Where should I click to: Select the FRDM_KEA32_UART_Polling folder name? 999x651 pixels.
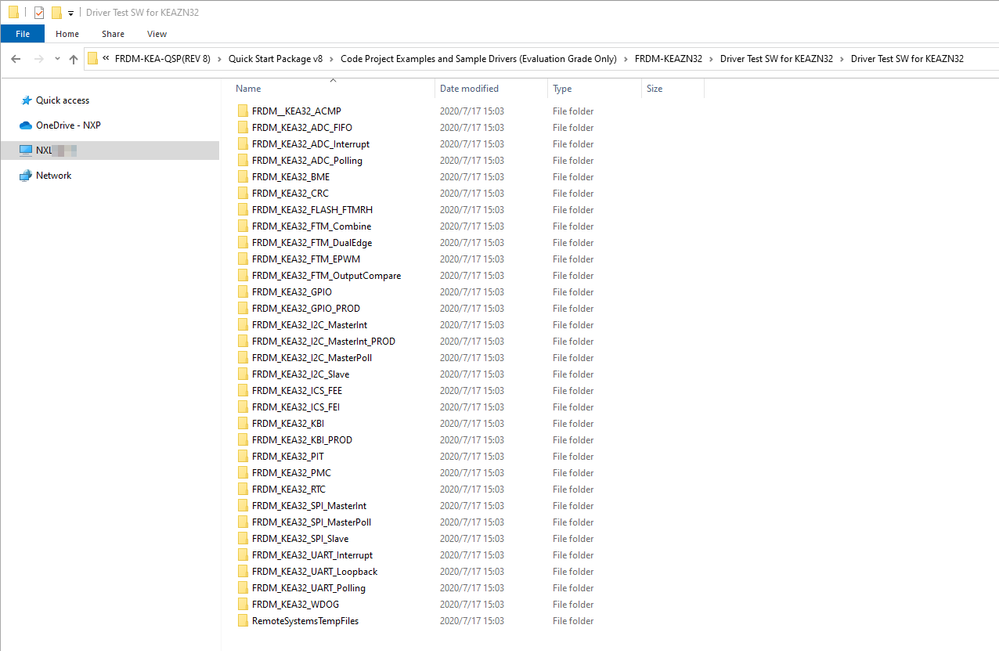tap(308, 588)
